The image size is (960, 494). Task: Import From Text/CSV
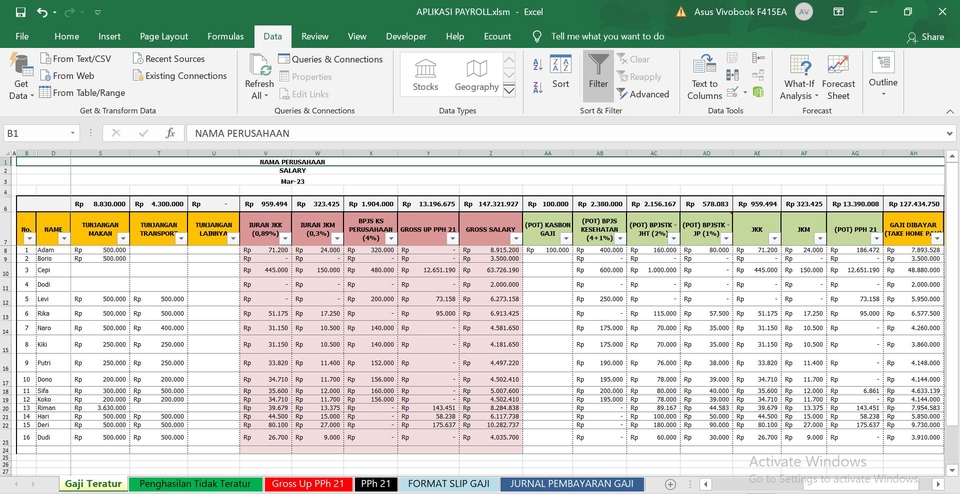tap(76, 59)
